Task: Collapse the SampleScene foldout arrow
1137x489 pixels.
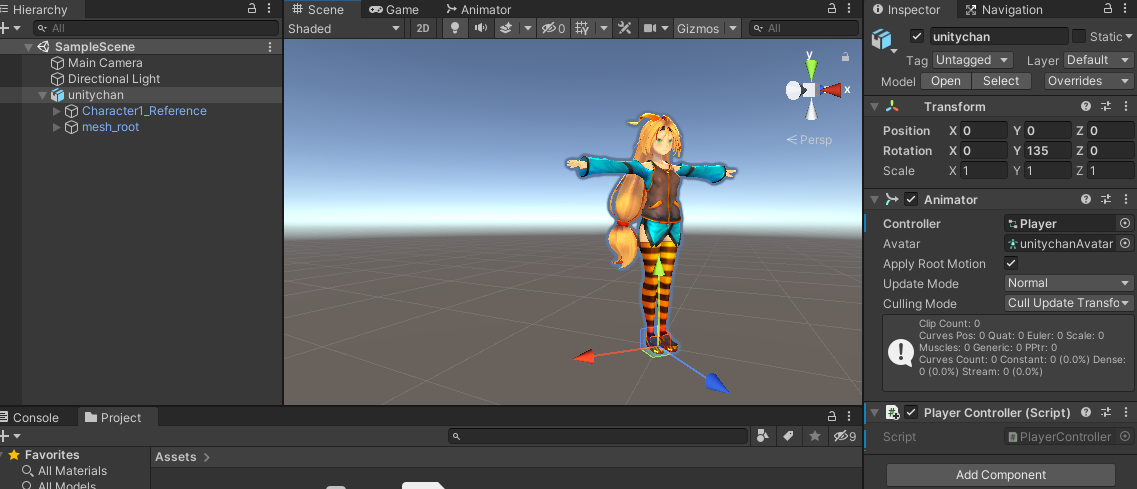Action: 28,47
